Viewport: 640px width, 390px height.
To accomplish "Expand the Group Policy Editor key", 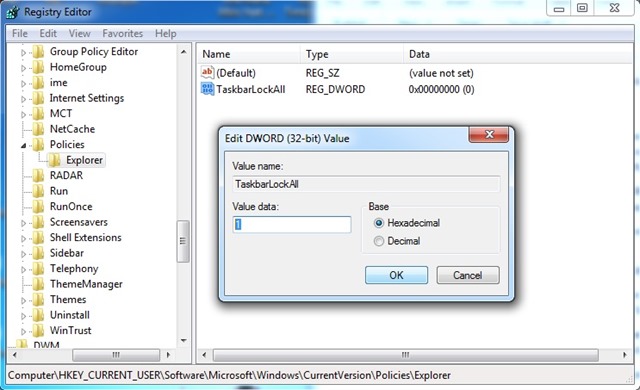I will tap(23, 53).
